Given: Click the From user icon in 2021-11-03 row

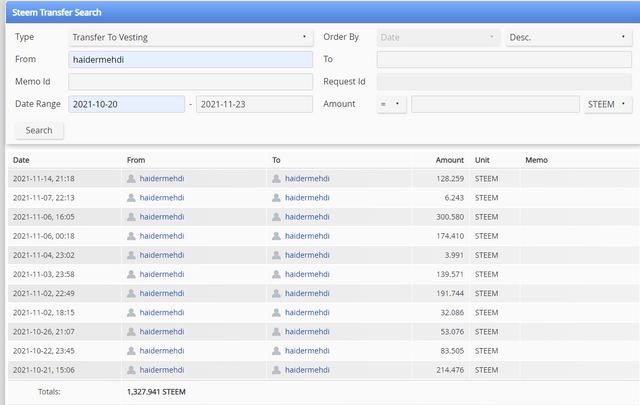Looking at the screenshot, I should tap(131, 274).
